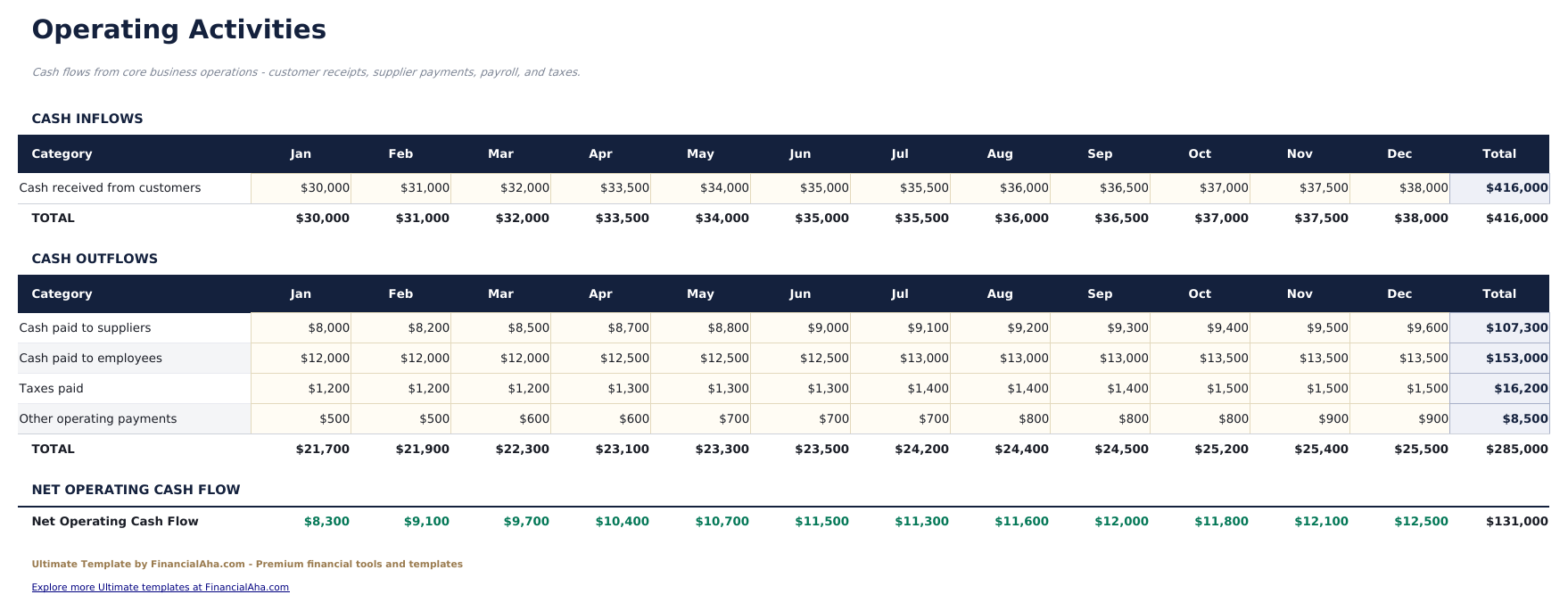Select the Other operating payments row label
Screen dimensions: 1568x611
pos(98,419)
